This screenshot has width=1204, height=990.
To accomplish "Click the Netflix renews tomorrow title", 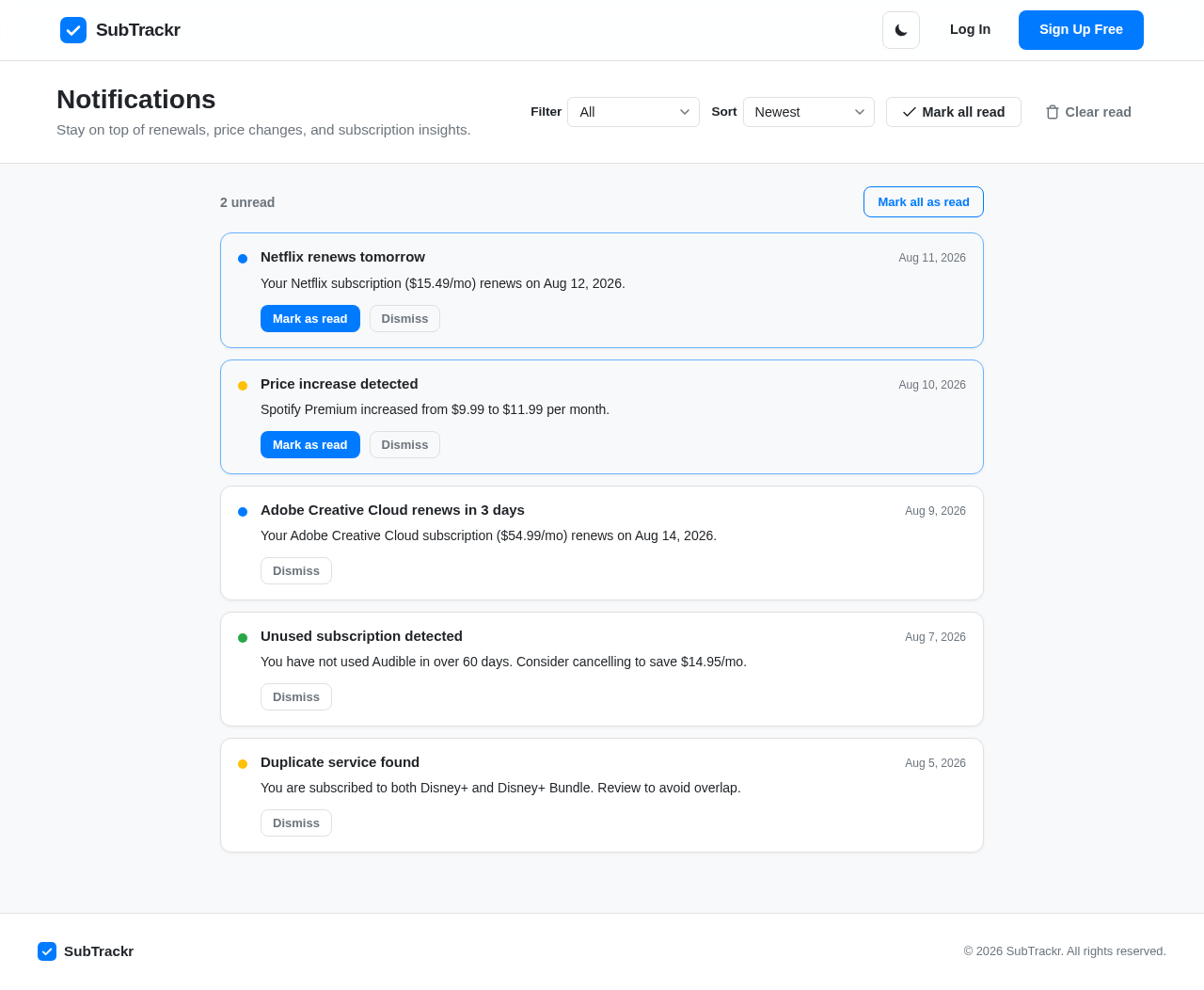I will point(342,257).
